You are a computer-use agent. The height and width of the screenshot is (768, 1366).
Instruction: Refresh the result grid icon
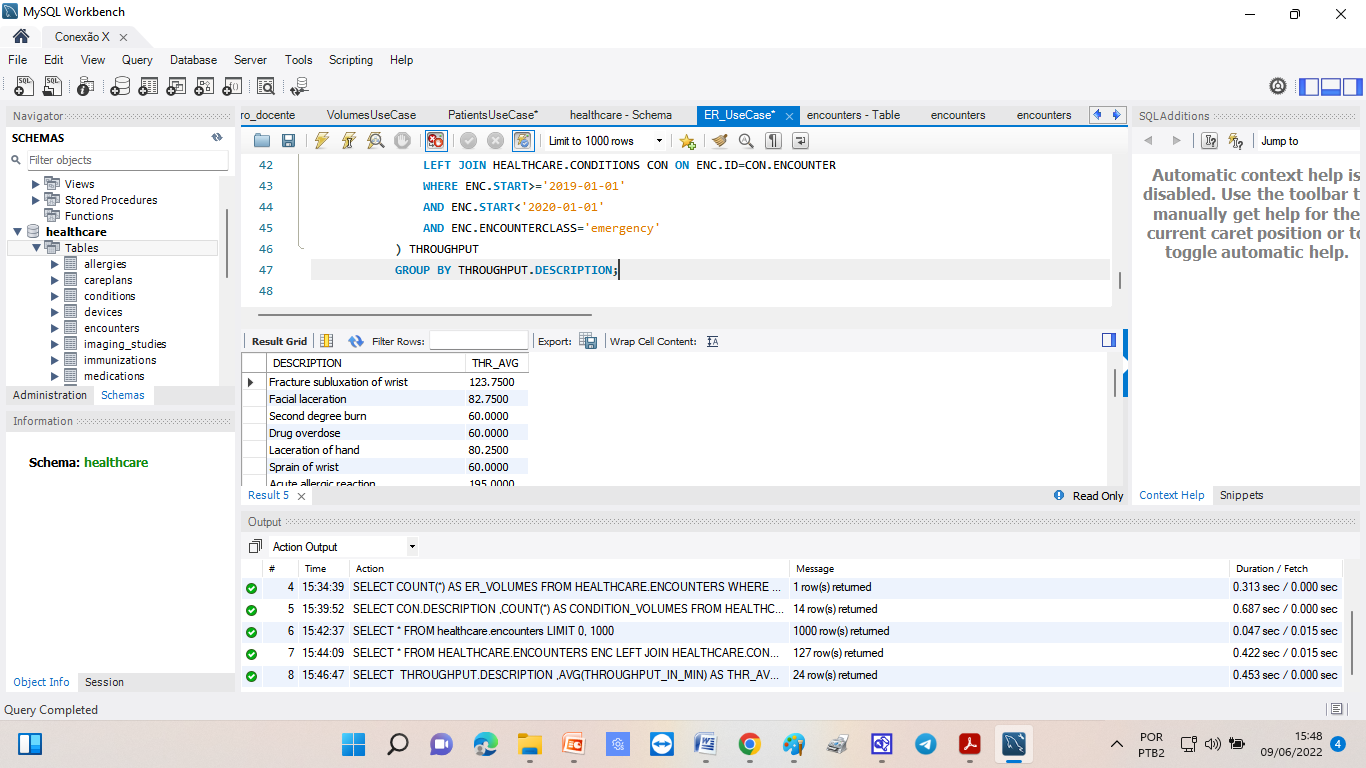(356, 341)
